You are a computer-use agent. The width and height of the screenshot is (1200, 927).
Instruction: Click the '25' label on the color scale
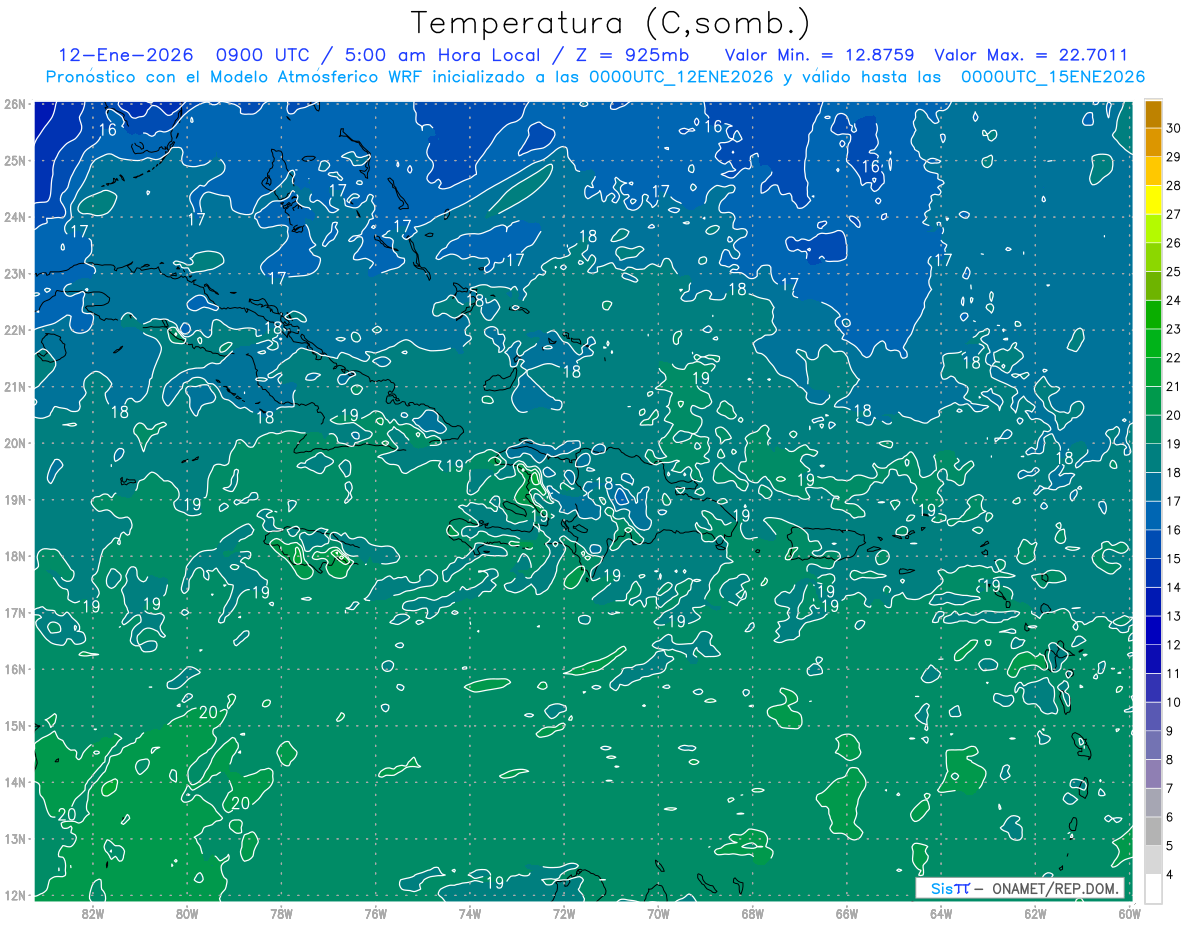(x=1174, y=271)
